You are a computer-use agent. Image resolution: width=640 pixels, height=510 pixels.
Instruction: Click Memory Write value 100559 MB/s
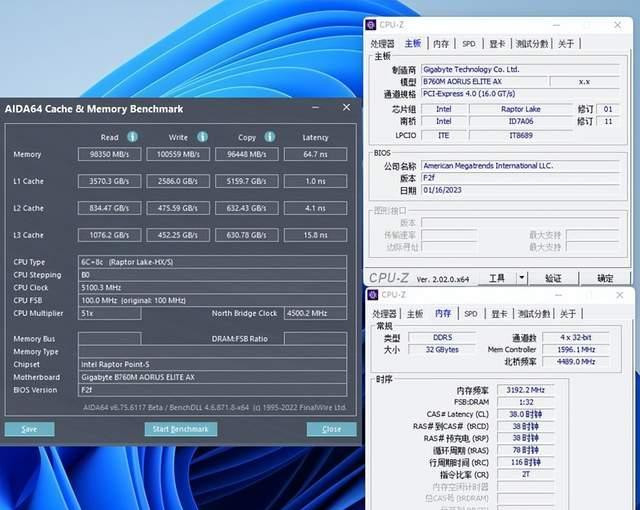click(178, 154)
